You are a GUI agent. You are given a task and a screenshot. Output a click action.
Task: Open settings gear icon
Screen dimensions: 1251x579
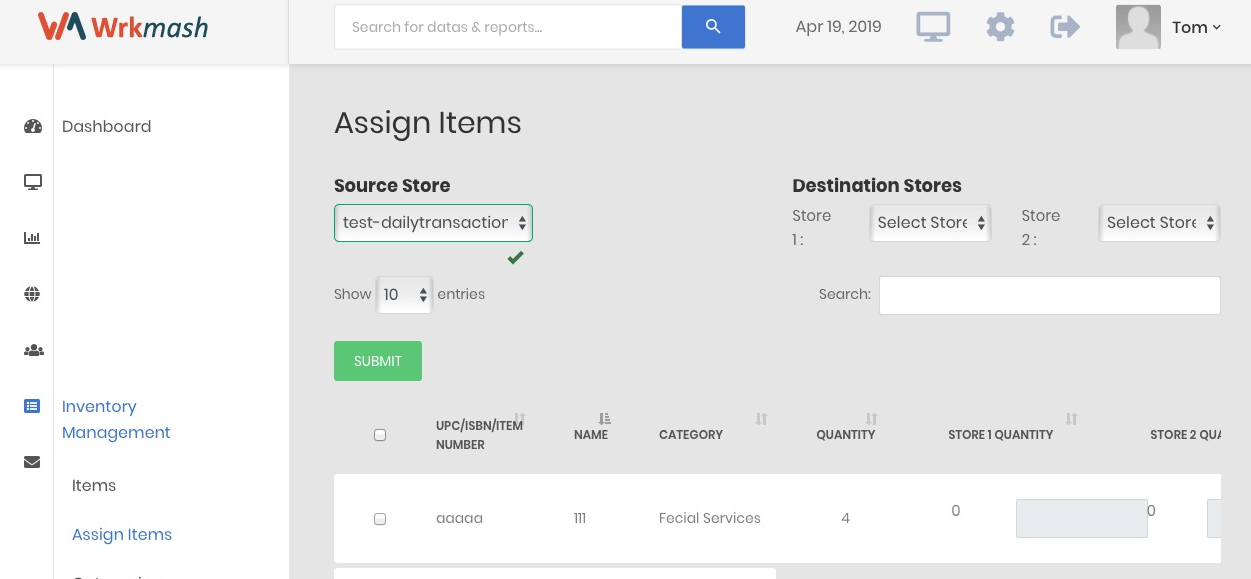1000,27
